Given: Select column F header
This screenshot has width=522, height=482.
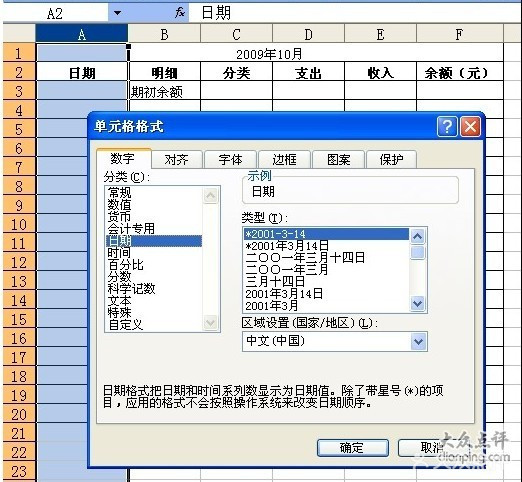Looking at the screenshot, I should [x=460, y=34].
